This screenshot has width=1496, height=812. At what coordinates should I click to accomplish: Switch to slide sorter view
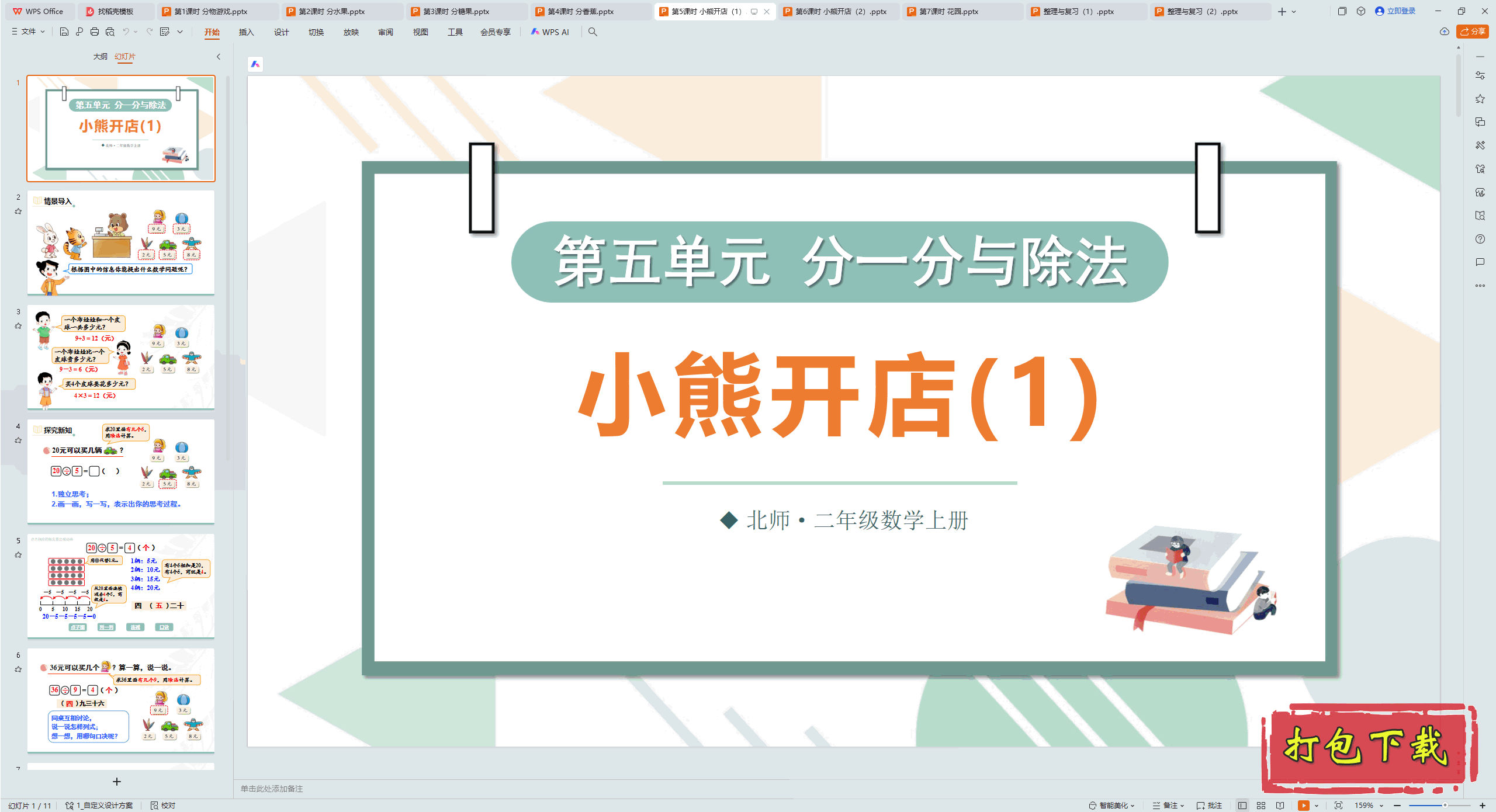pyautogui.click(x=1261, y=805)
